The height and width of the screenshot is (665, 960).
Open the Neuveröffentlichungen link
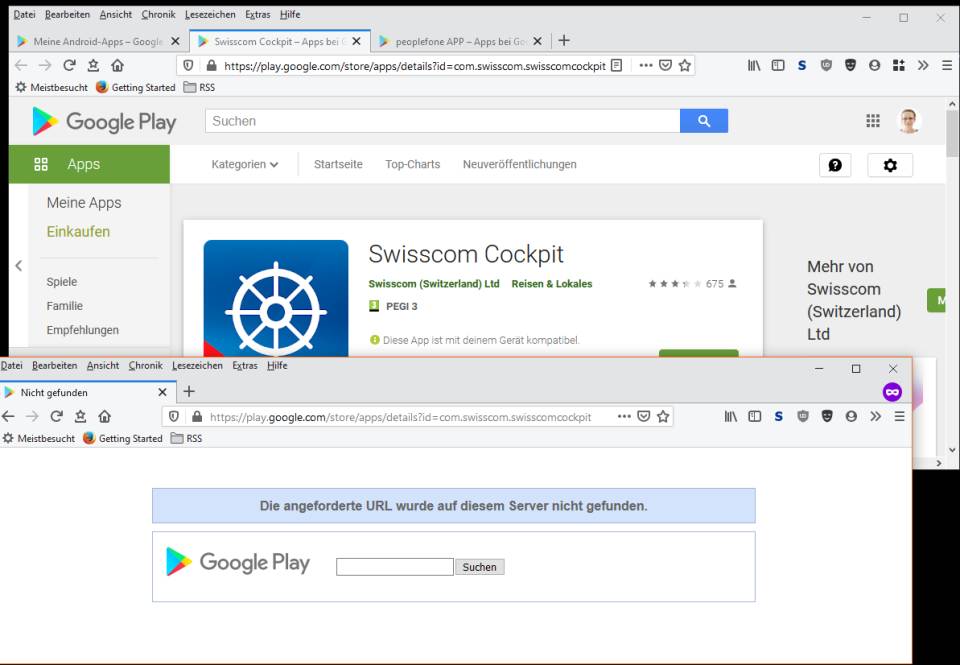pyautogui.click(x=520, y=164)
